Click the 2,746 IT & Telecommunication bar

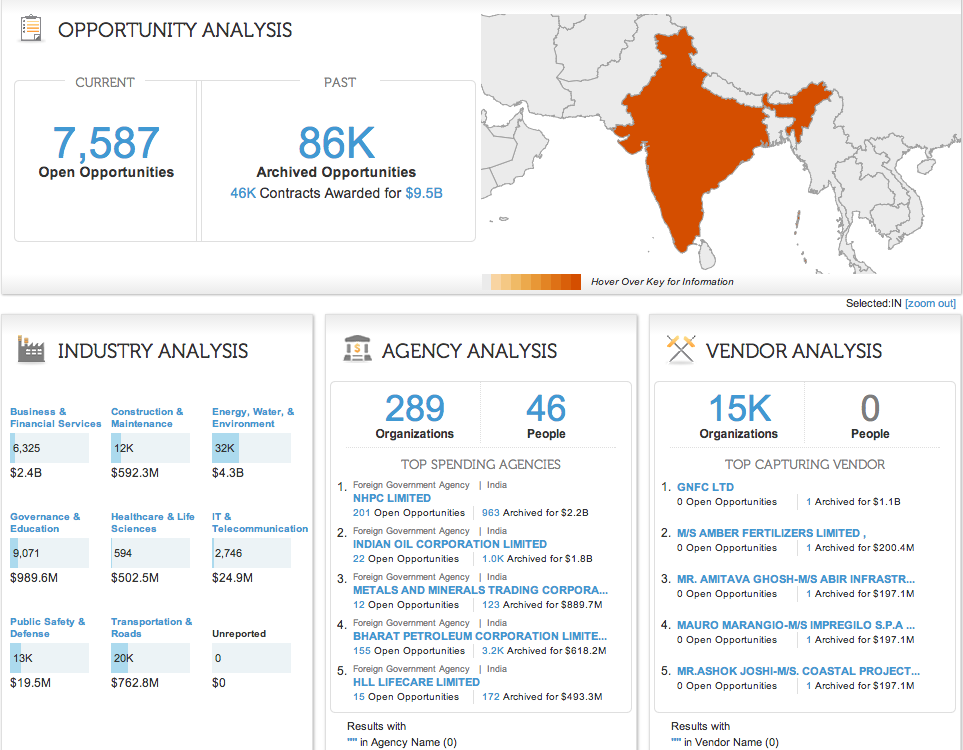coord(251,553)
